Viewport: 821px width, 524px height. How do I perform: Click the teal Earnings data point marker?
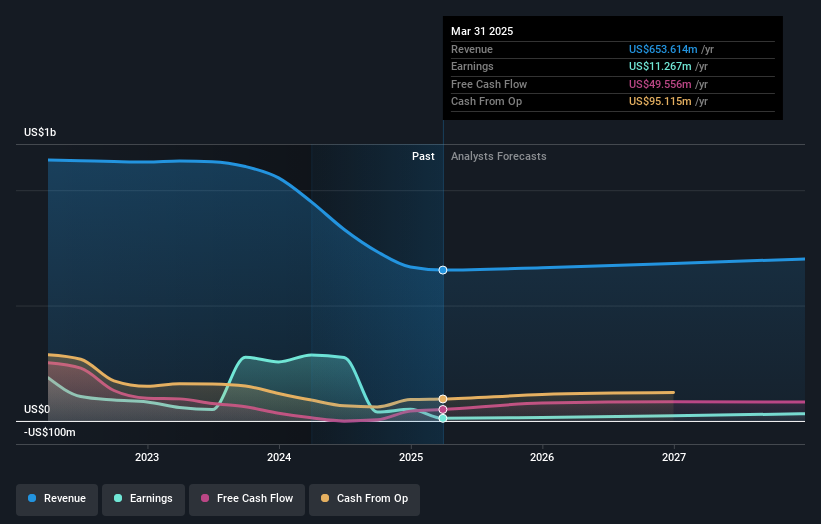click(443, 418)
